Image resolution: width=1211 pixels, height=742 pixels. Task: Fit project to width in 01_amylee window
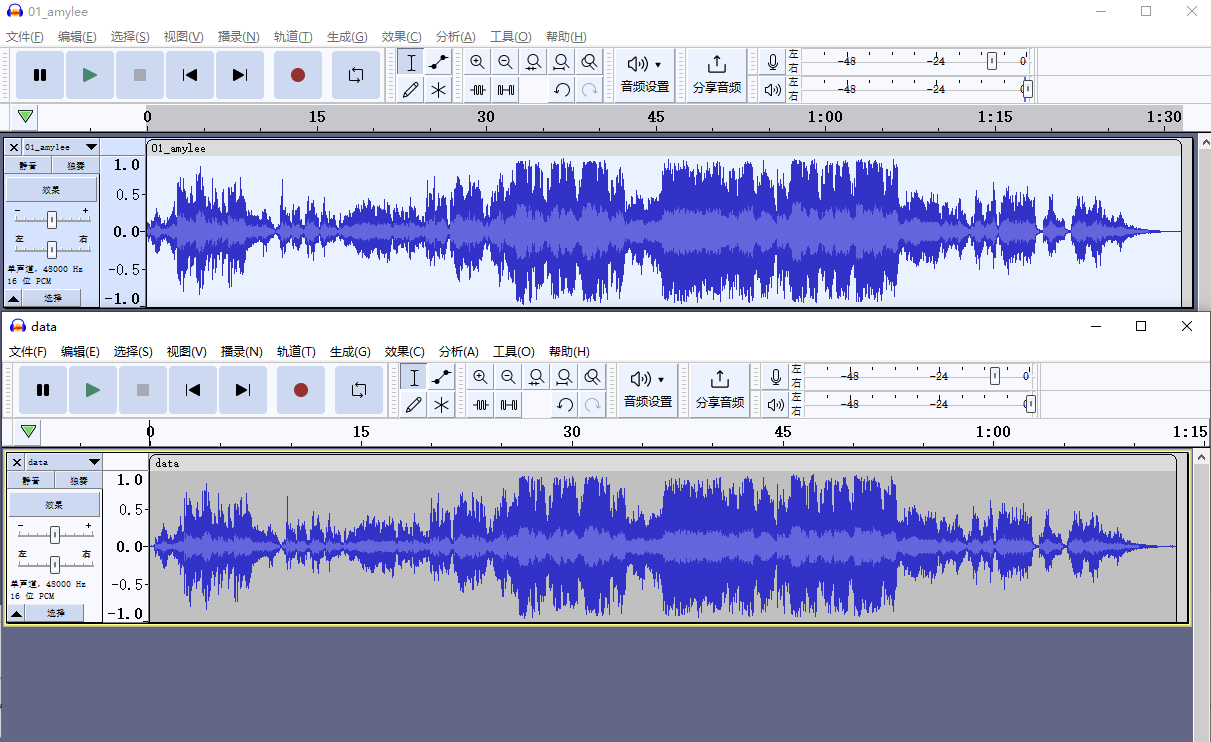[562, 62]
